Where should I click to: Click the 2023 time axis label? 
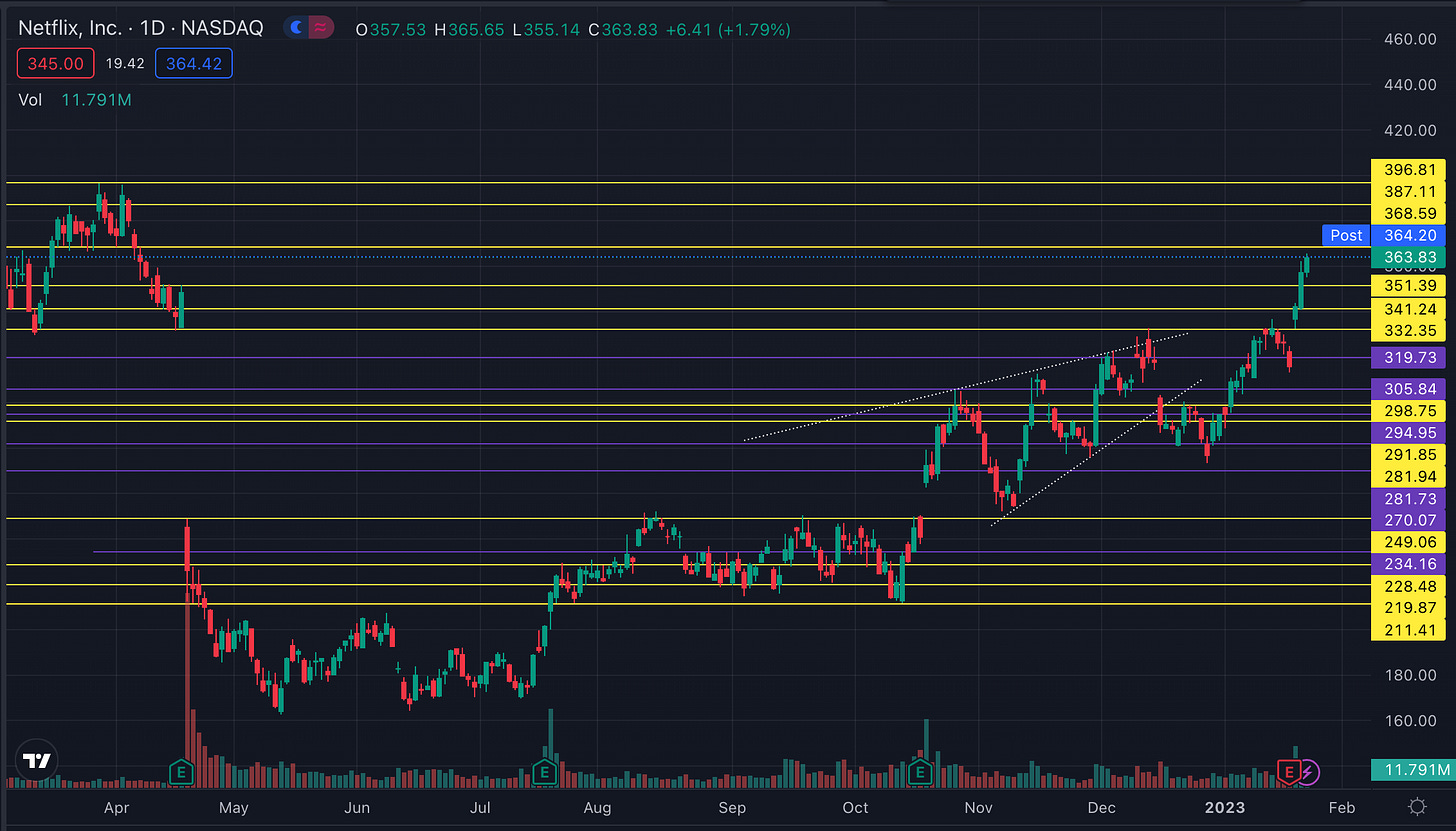point(1225,807)
